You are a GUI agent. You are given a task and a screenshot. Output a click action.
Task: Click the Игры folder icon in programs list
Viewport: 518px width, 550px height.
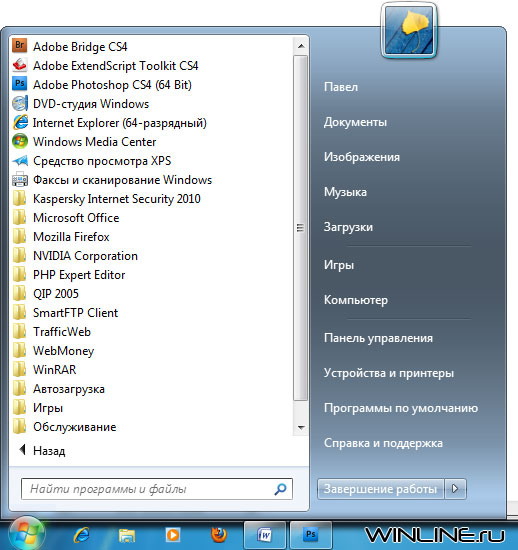click(20, 408)
